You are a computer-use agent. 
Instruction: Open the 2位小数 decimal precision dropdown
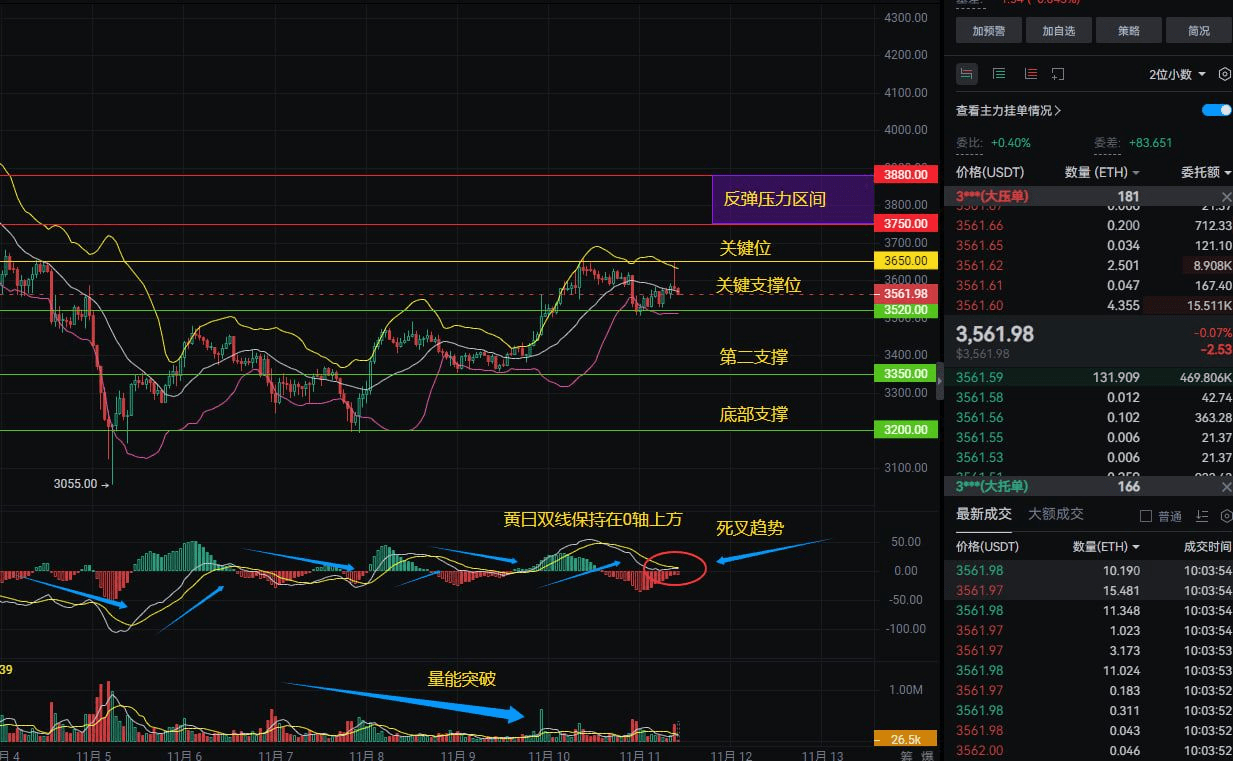click(1177, 74)
